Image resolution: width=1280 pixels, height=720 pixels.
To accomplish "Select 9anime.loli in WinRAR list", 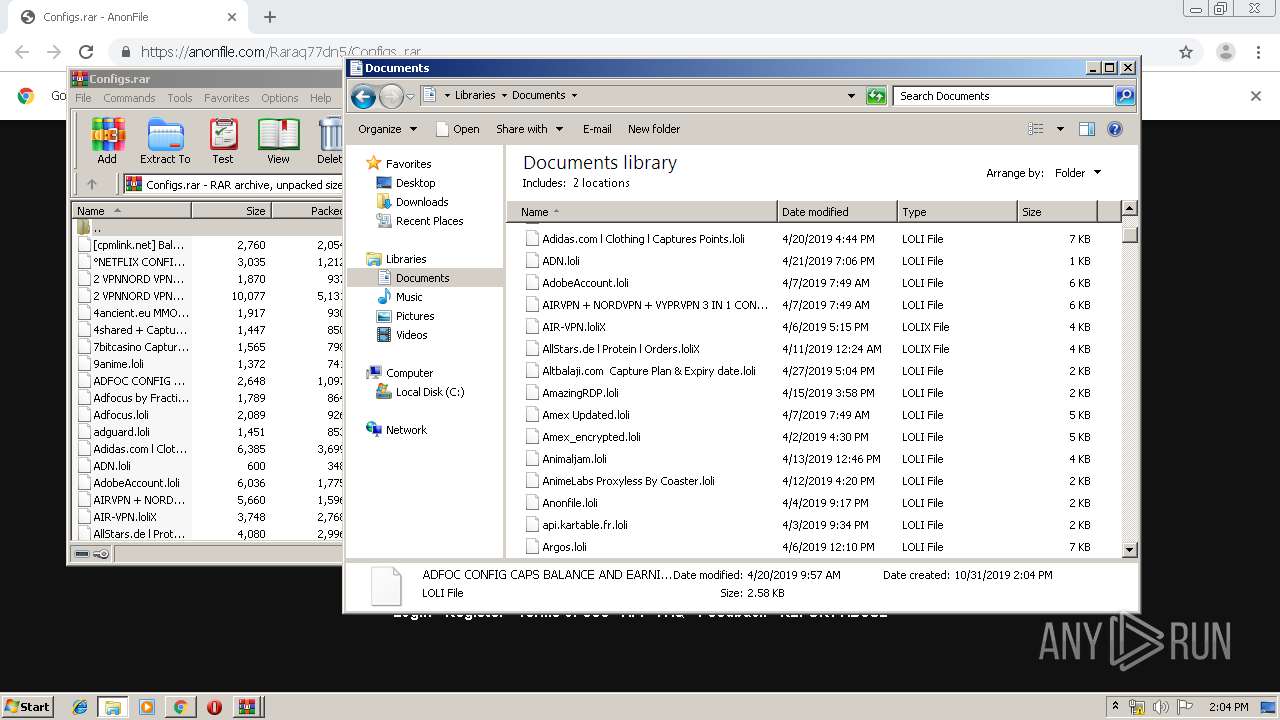I will 118,364.
